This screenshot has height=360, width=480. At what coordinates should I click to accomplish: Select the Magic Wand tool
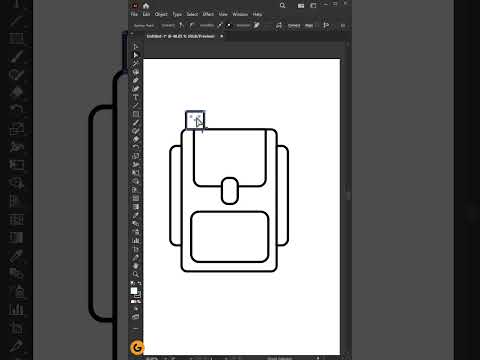tap(136, 63)
